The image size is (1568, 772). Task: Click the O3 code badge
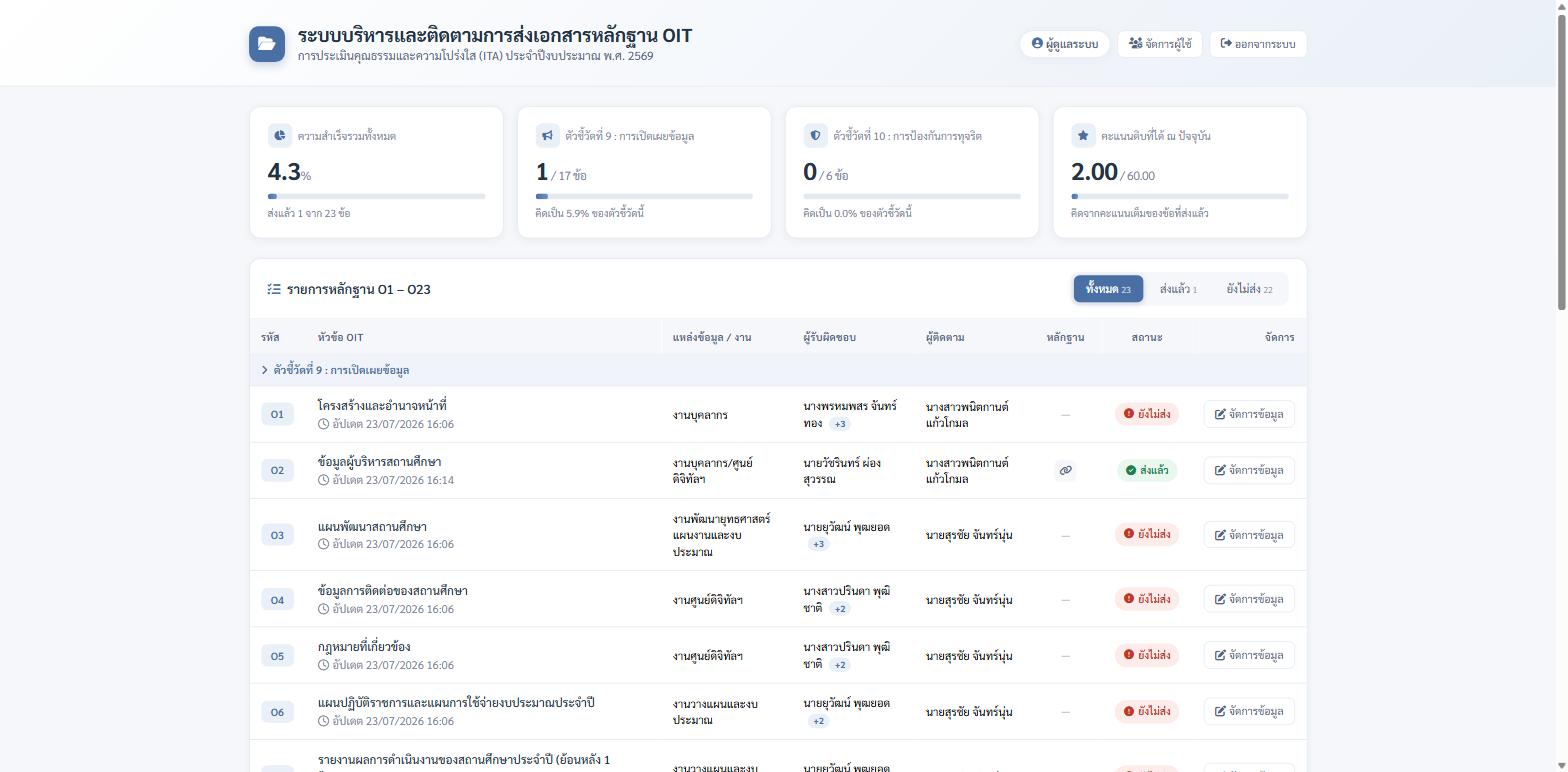277,535
